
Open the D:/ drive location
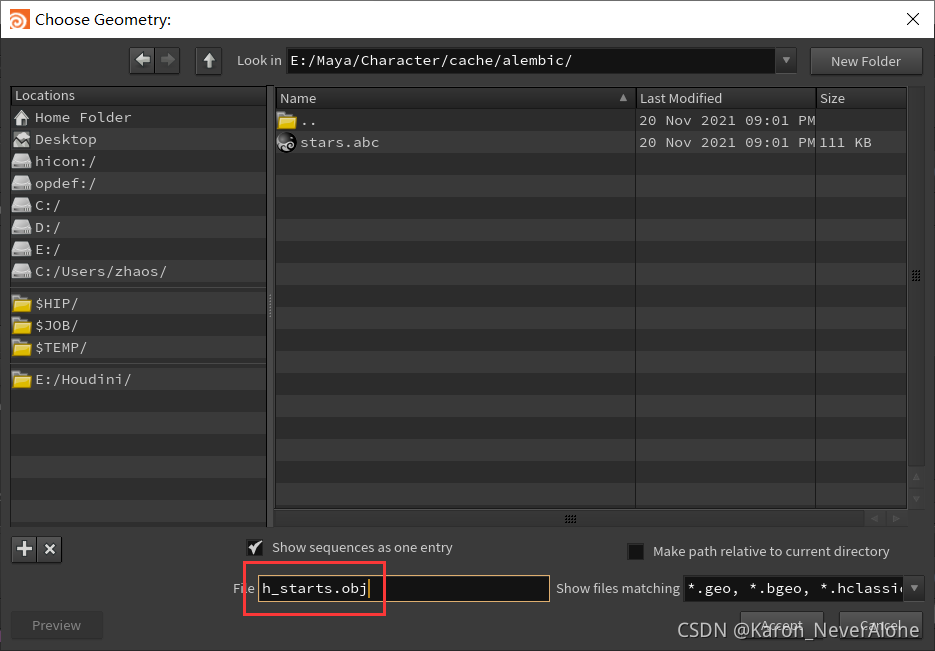coord(138,228)
